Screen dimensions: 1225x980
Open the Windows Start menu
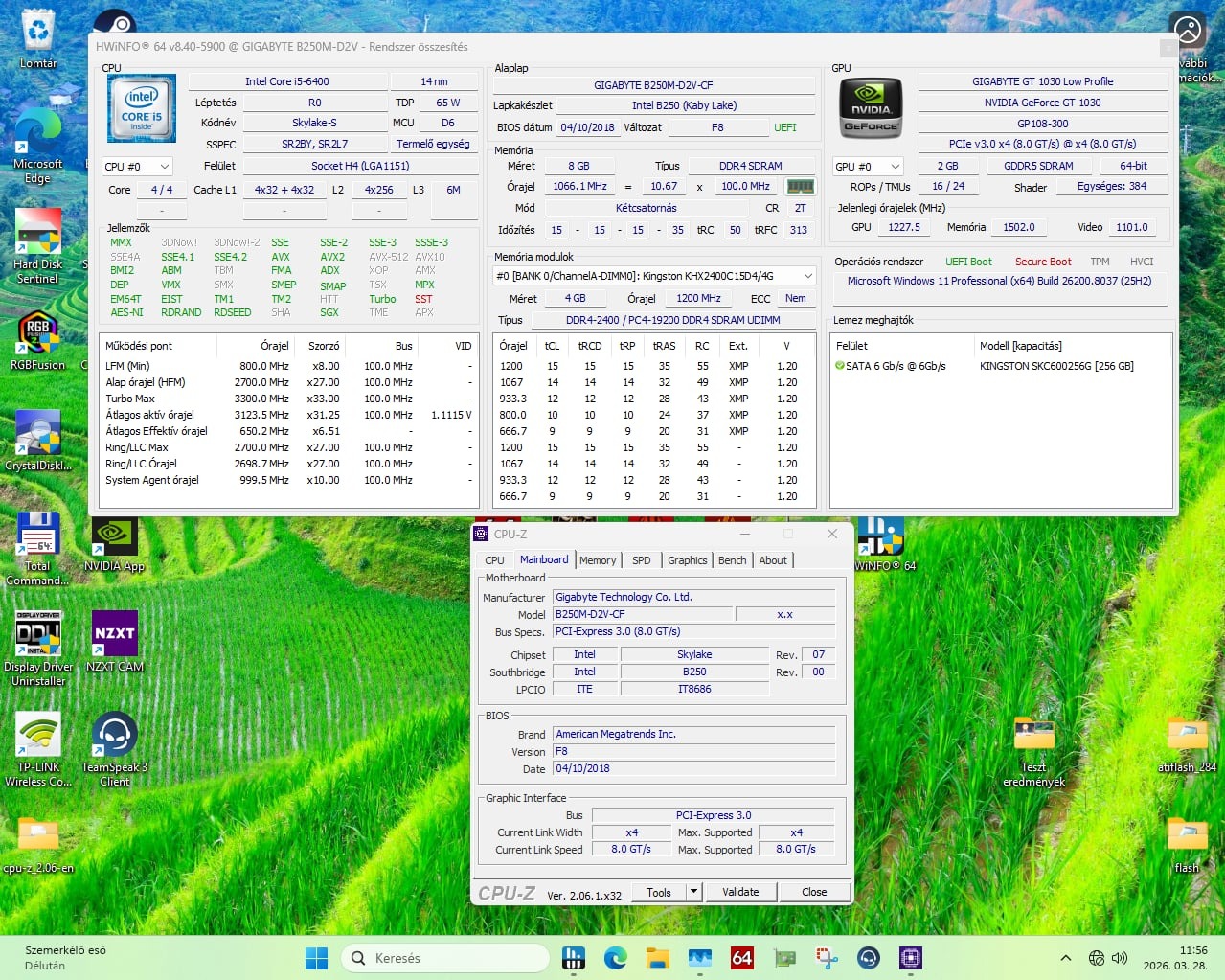(x=316, y=958)
